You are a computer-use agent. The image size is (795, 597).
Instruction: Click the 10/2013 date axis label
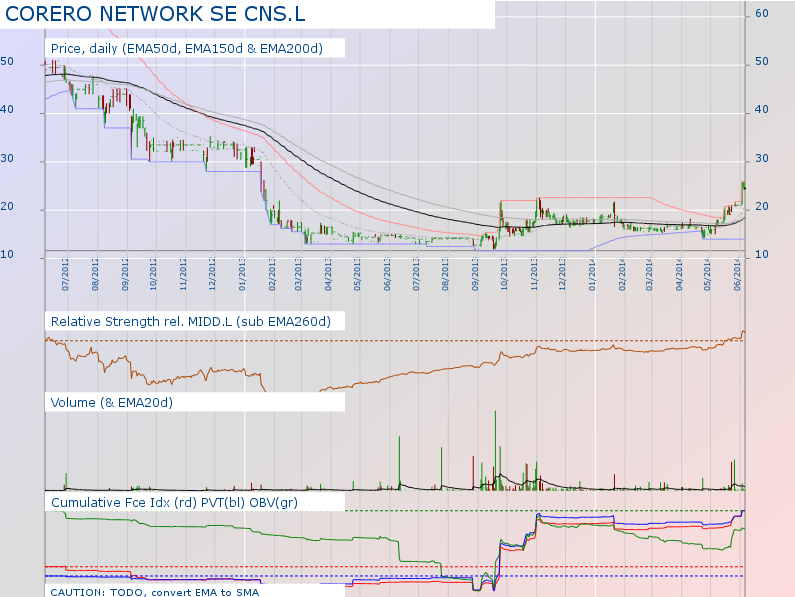[504, 274]
